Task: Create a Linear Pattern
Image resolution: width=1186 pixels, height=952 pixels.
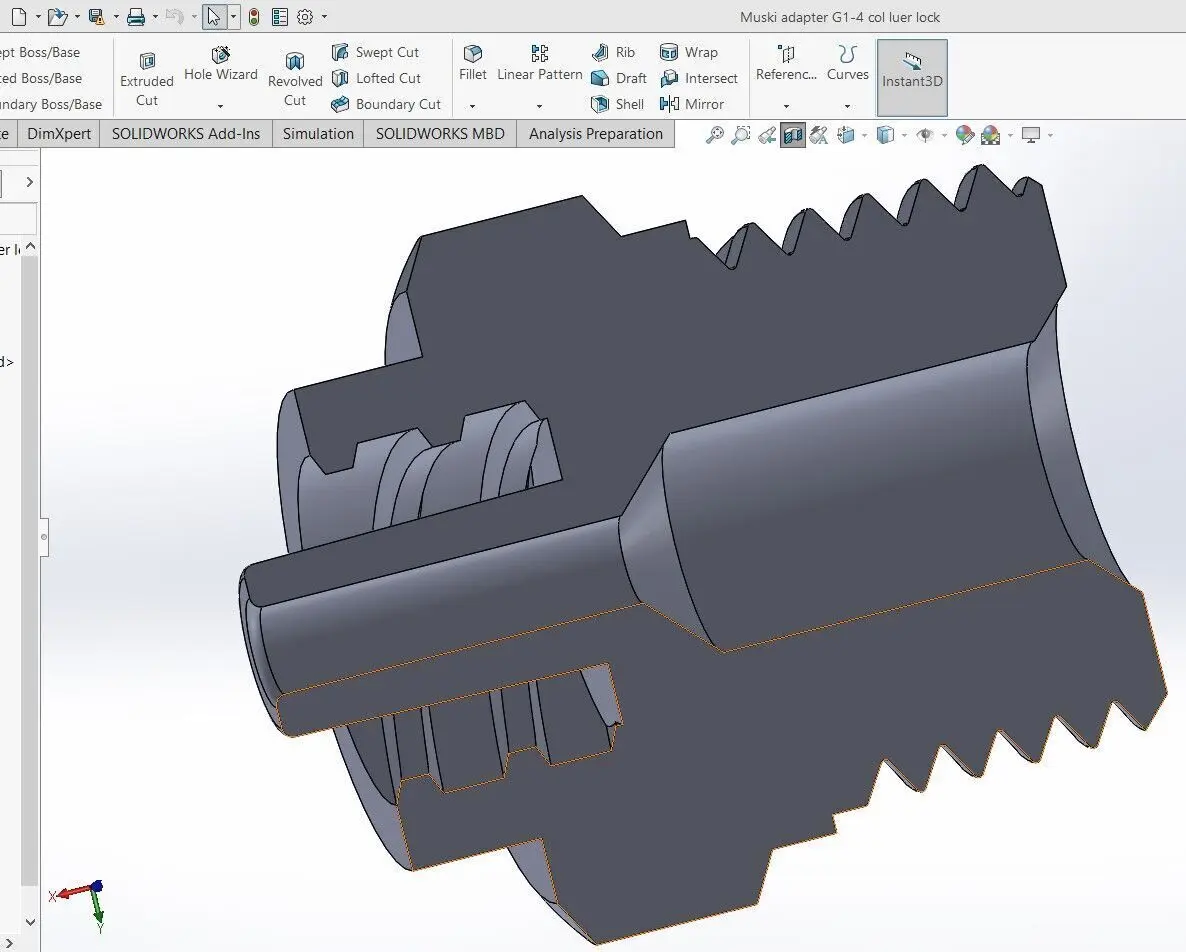Action: click(539, 64)
